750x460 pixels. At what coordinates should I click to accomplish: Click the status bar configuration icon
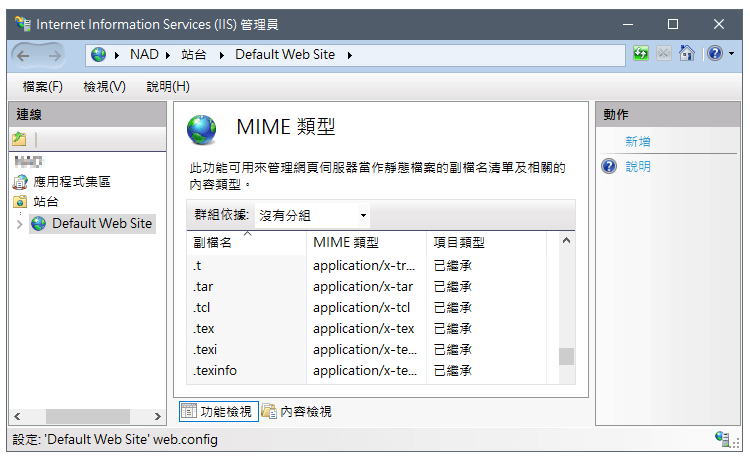pyautogui.click(x=722, y=438)
